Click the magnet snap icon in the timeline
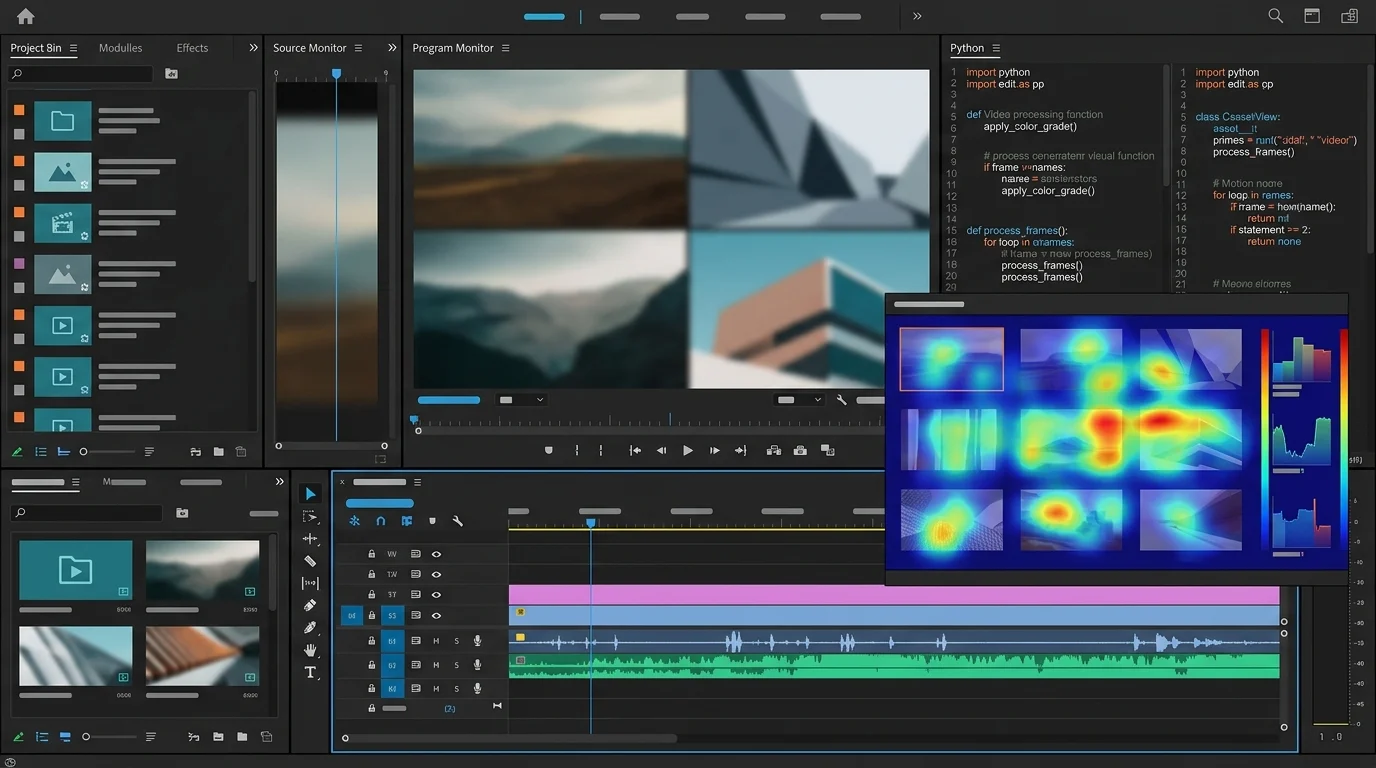This screenshot has height=768, width=1376. (x=380, y=521)
